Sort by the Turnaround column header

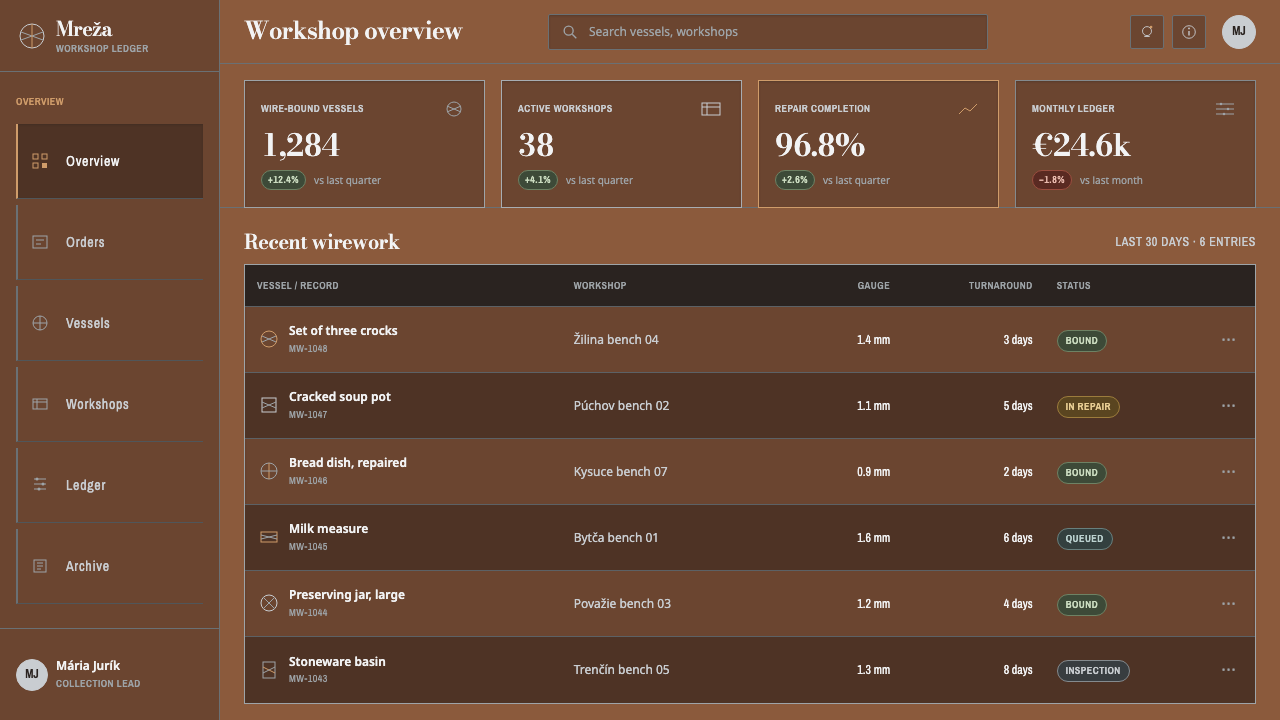[x=1000, y=286]
